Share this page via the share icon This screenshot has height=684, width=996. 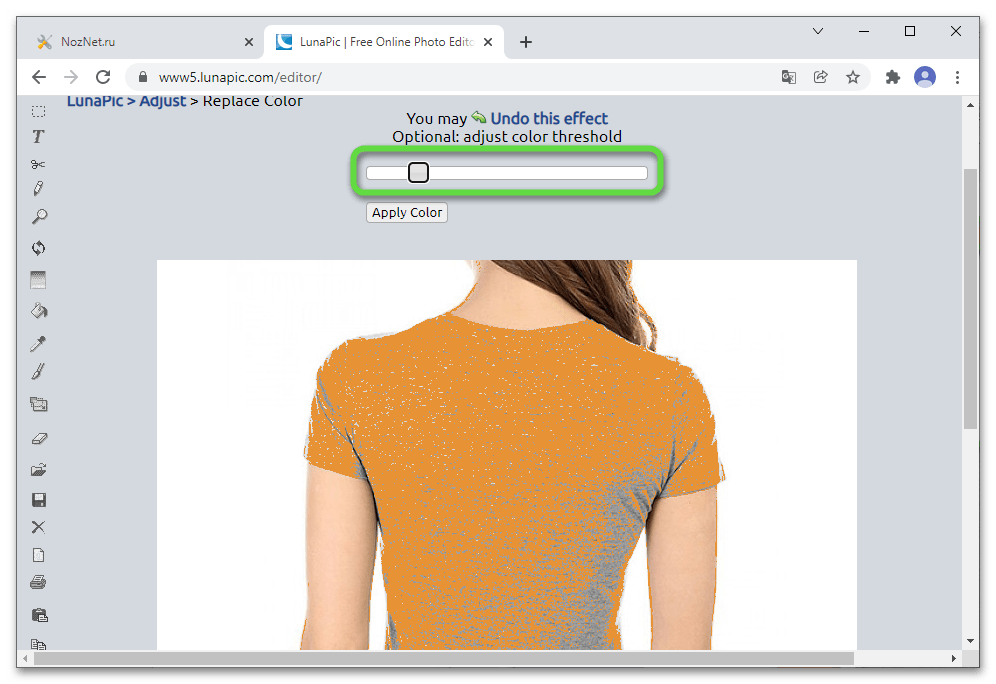click(821, 77)
